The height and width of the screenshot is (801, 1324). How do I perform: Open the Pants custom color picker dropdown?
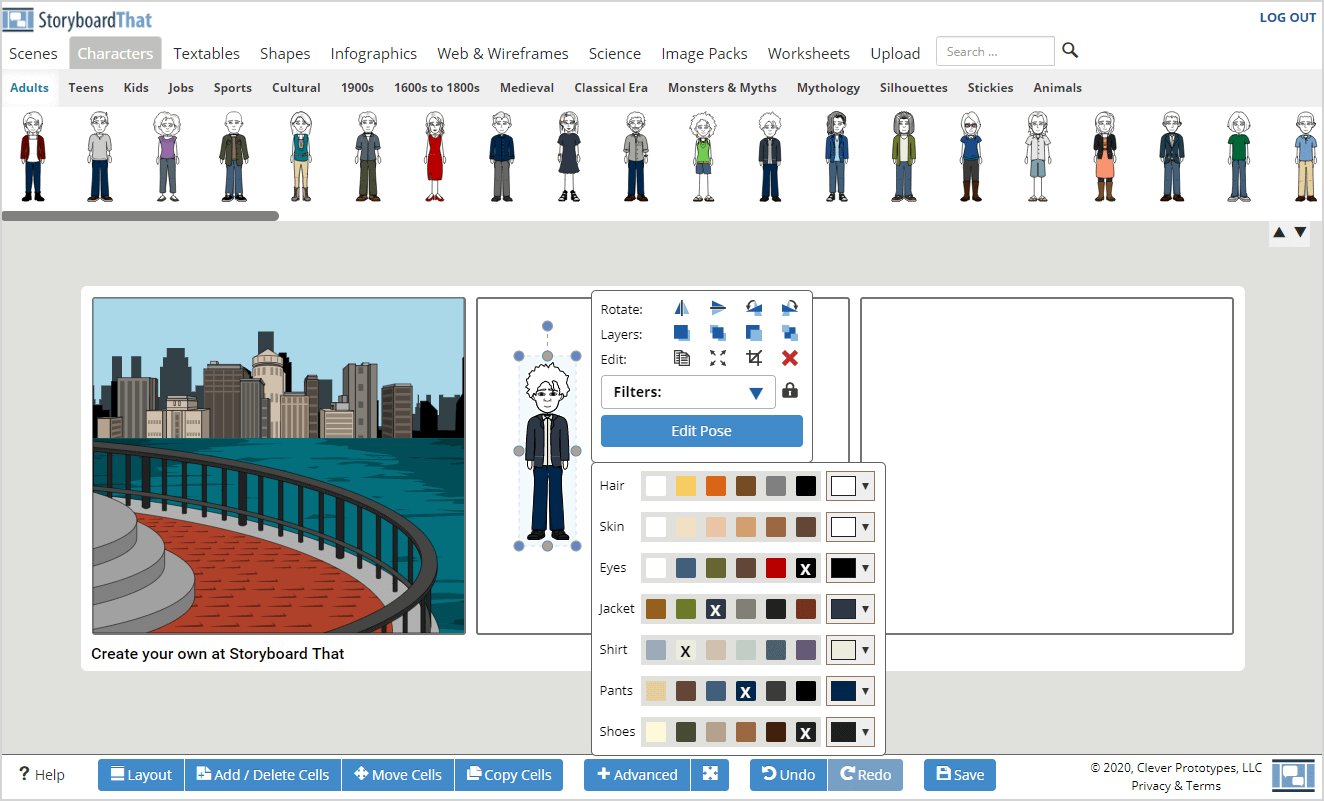point(865,691)
